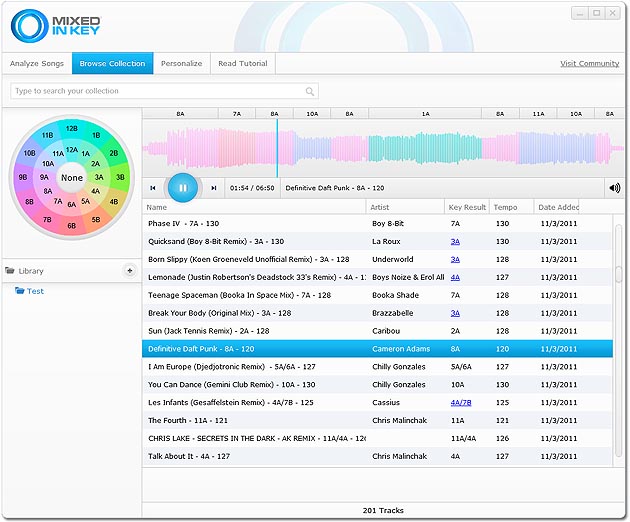This screenshot has width=630, height=522.
Task: Switch to Analyze Songs tab
Action: pyautogui.click(x=37, y=63)
